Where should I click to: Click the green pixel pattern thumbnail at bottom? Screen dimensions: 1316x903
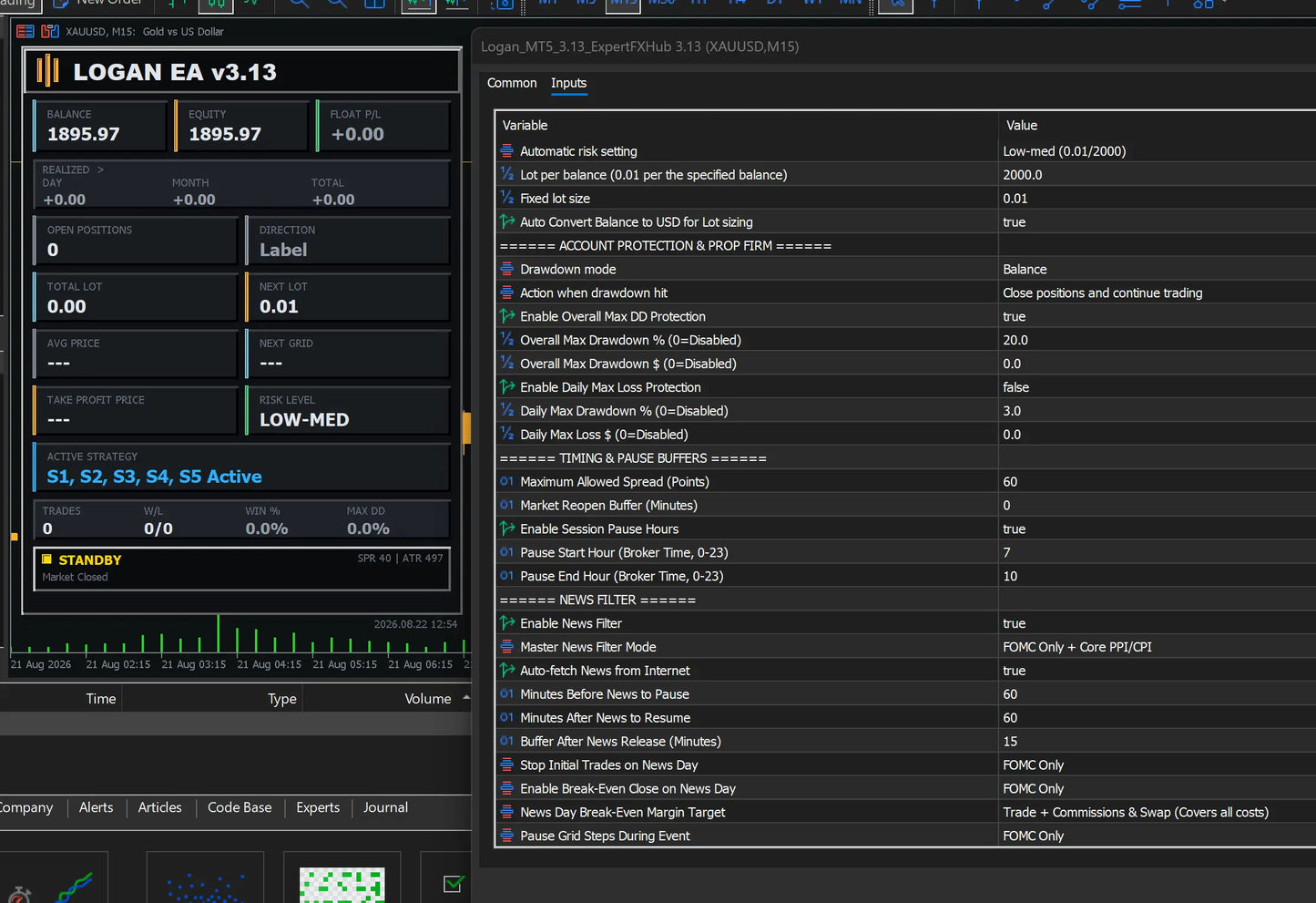342,884
